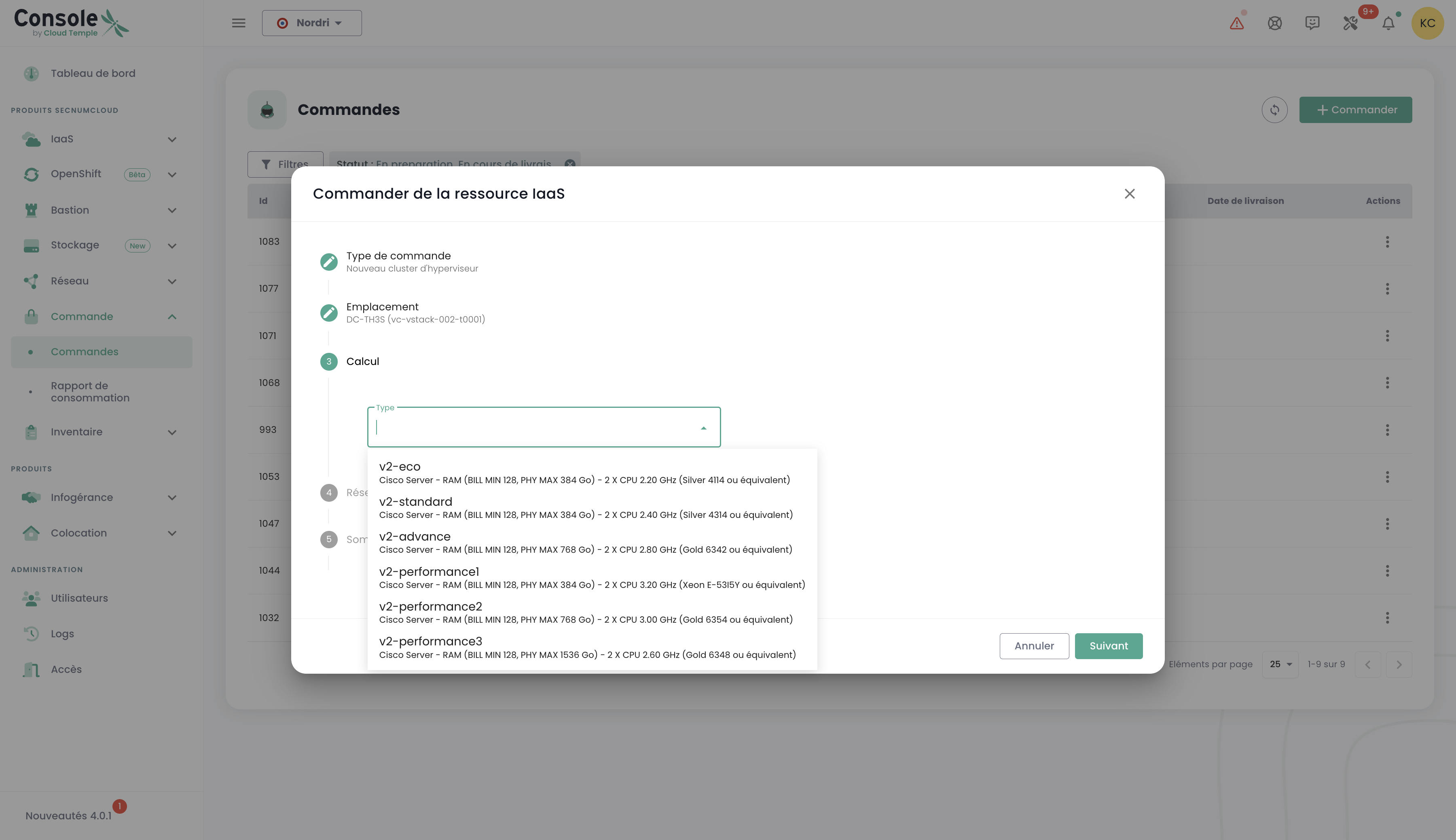Open the tools wrench icon with badge

(x=1350, y=23)
